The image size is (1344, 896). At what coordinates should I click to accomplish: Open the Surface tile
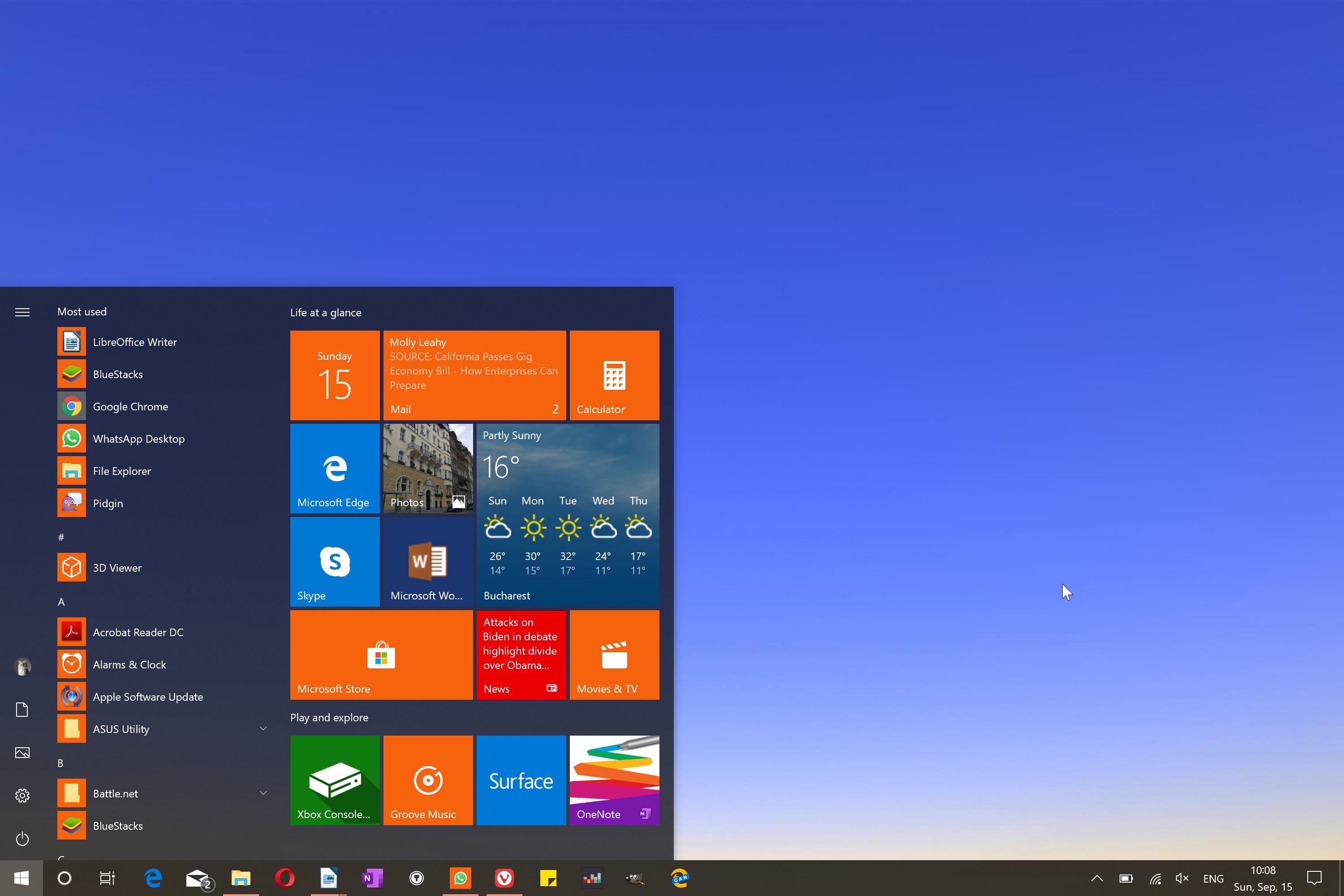point(521,780)
